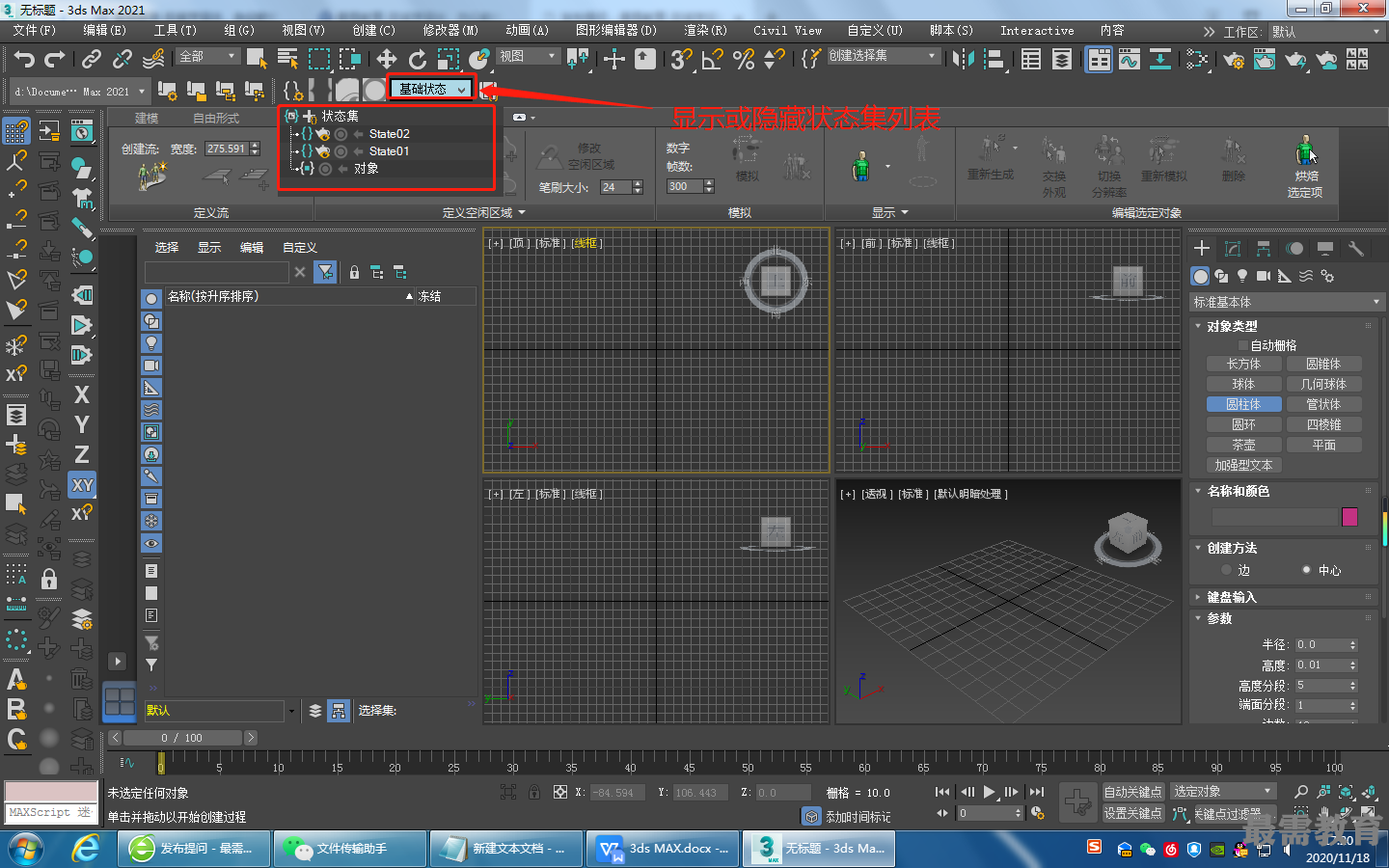
Task: Activate the Select Object tool
Action: click(x=257, y=59)
